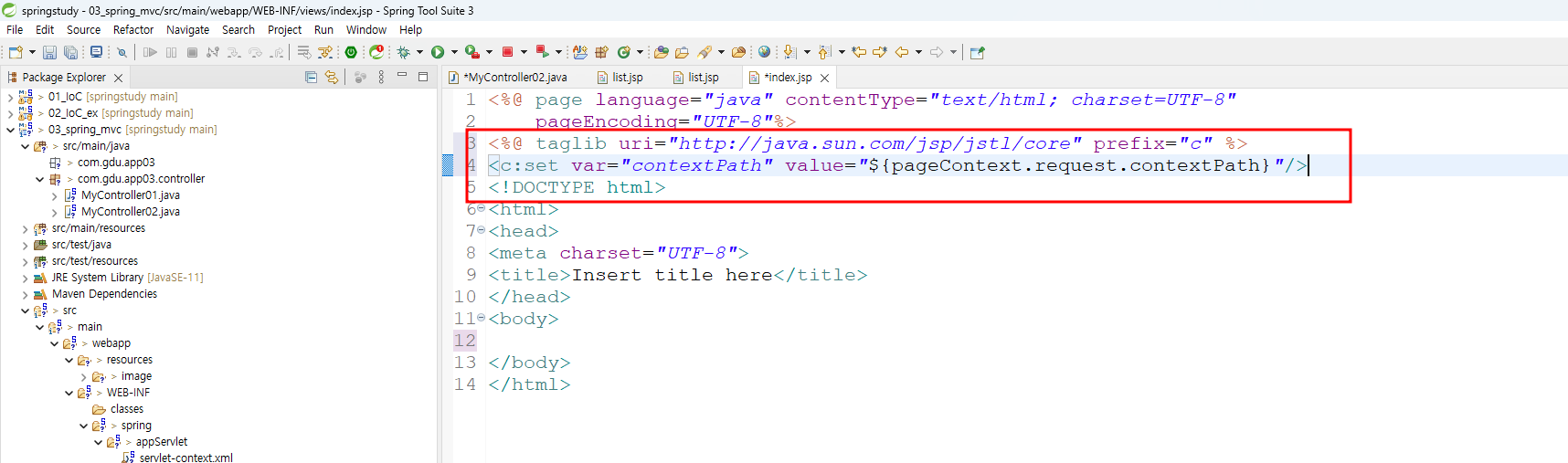Viewport: 1568px width, 463px height.
Task: Toggle fold marker on head line 7
Action: coord(482,231)
